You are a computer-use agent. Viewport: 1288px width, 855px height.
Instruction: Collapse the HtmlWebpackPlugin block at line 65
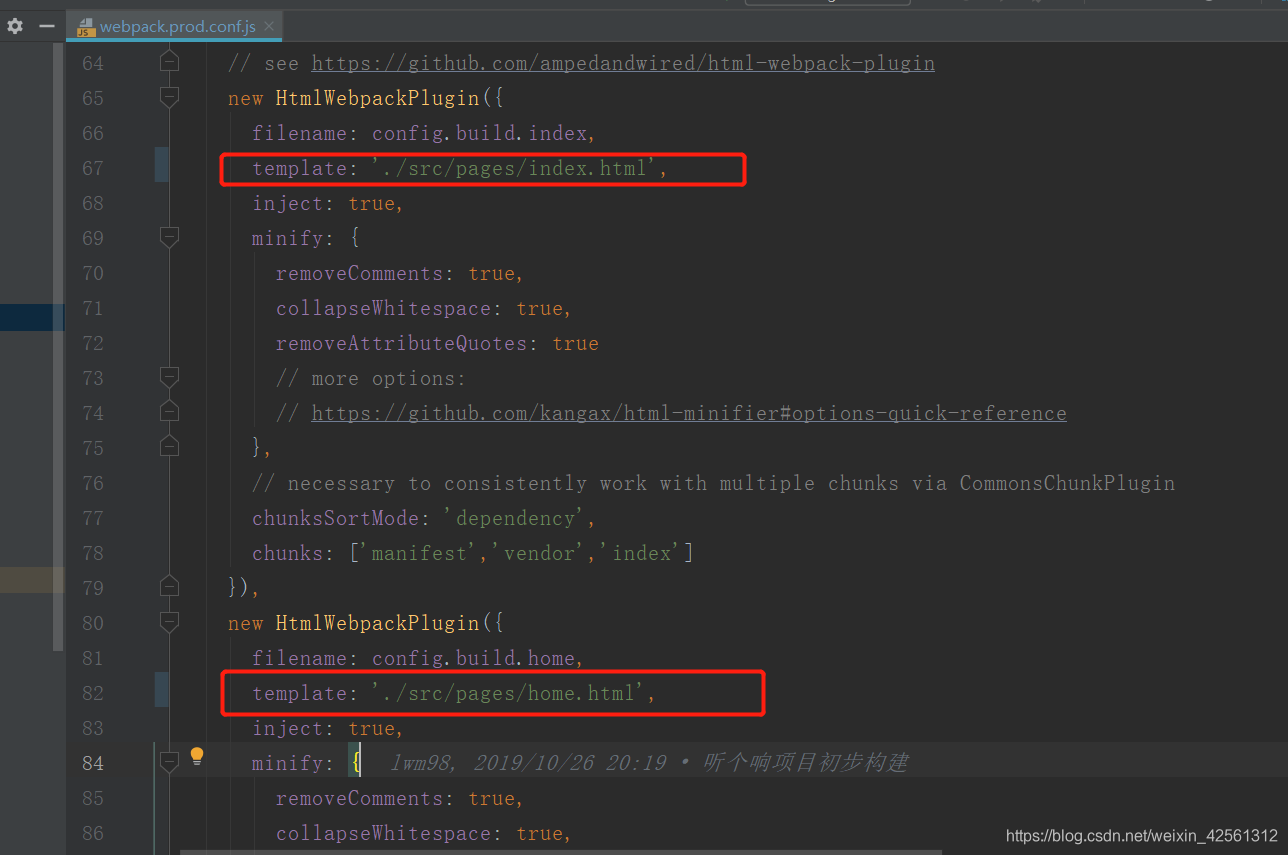tap(169, 97)
